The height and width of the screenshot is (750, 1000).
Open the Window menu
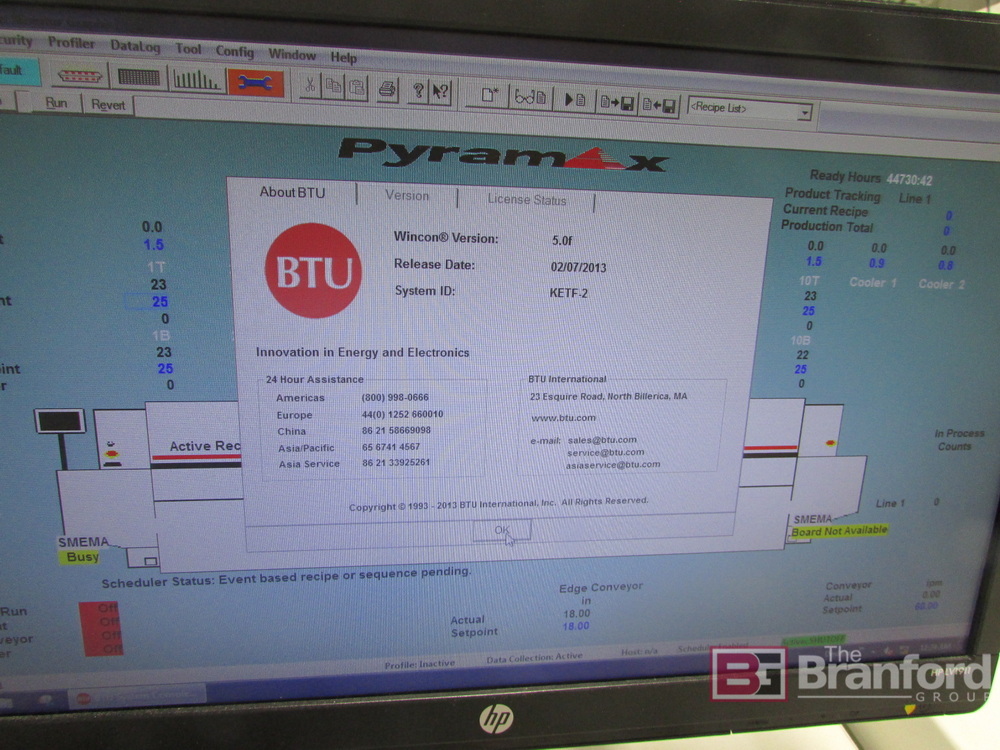(x=291, y=54)
